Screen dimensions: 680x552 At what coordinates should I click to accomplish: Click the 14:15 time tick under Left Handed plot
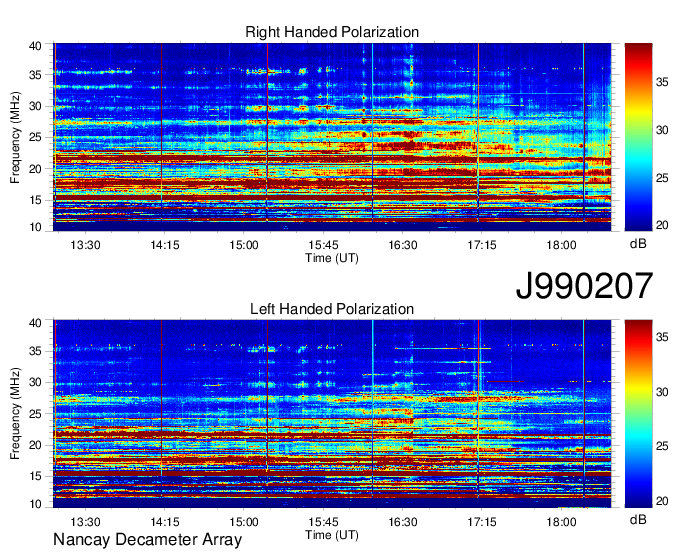164,522
